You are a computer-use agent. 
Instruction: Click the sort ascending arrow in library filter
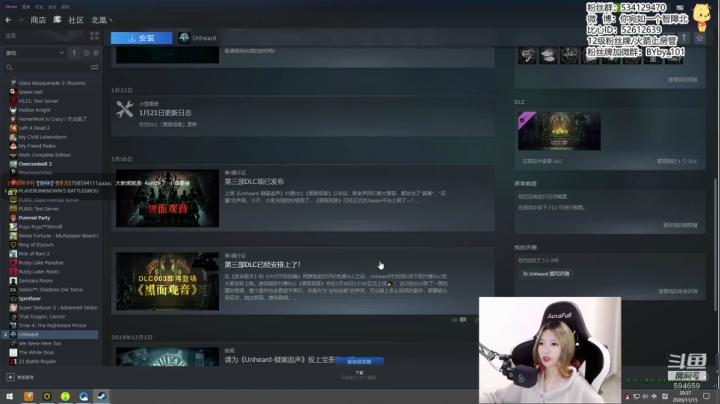[x=74, y=53]
